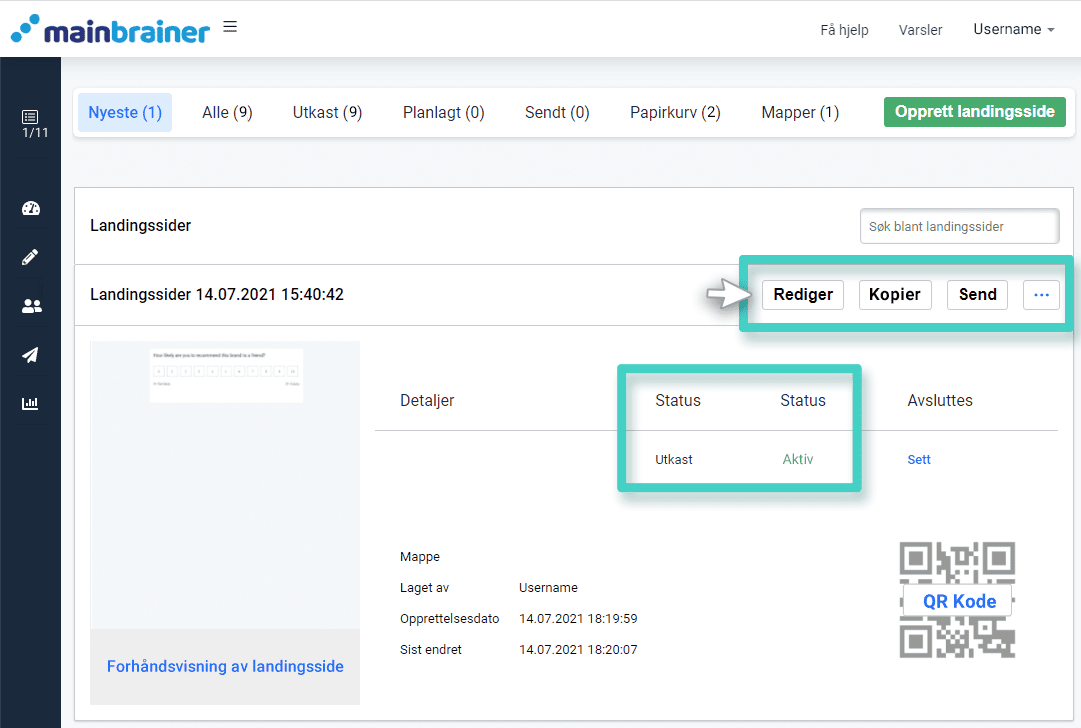Open the bar chart statistics icon
Image resolution: width=1081 pixels, height=728 pixels.
(x=30, y=404)
